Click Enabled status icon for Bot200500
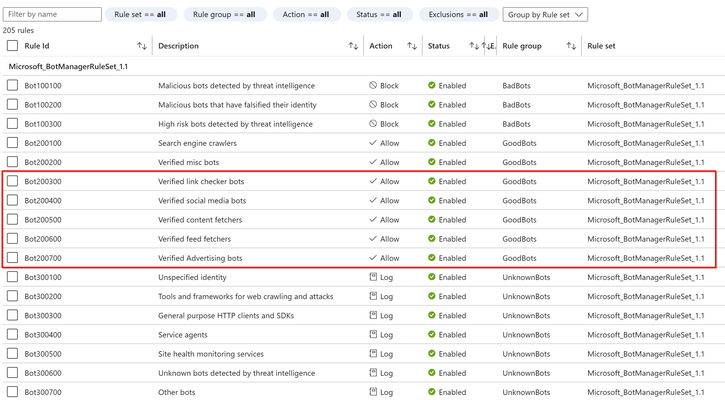 coord(432,219)
